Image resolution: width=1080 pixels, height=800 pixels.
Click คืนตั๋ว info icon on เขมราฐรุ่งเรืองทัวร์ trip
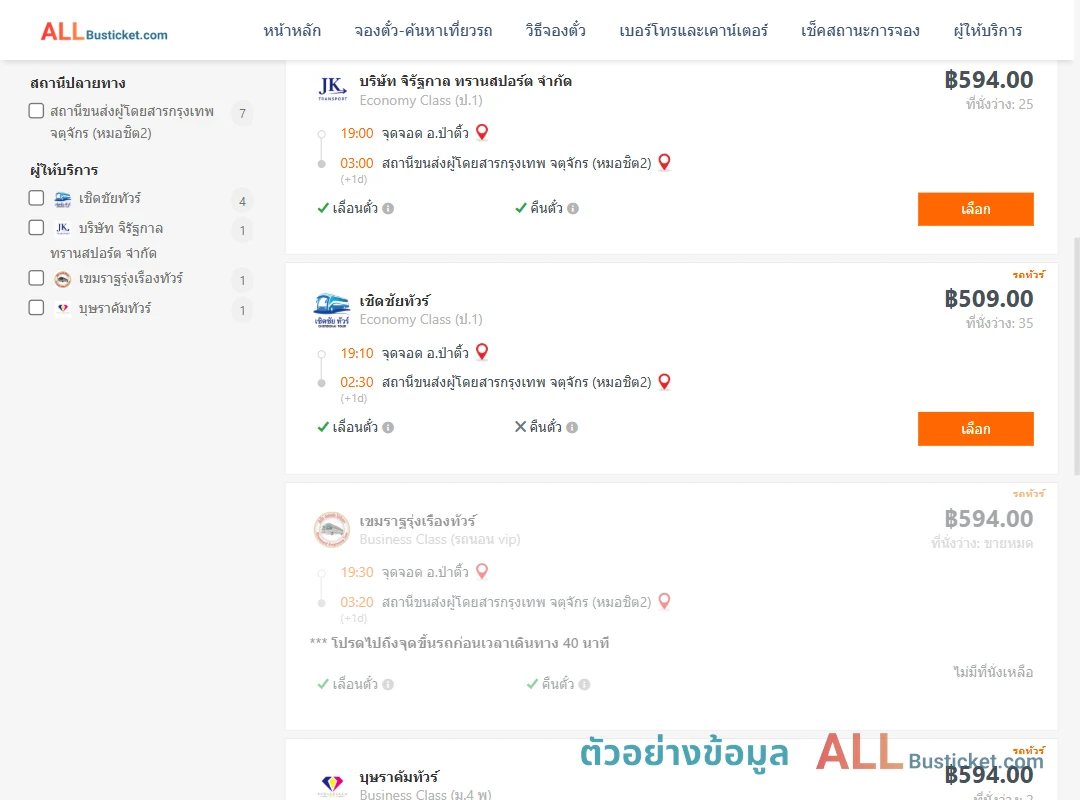[584, 684]
